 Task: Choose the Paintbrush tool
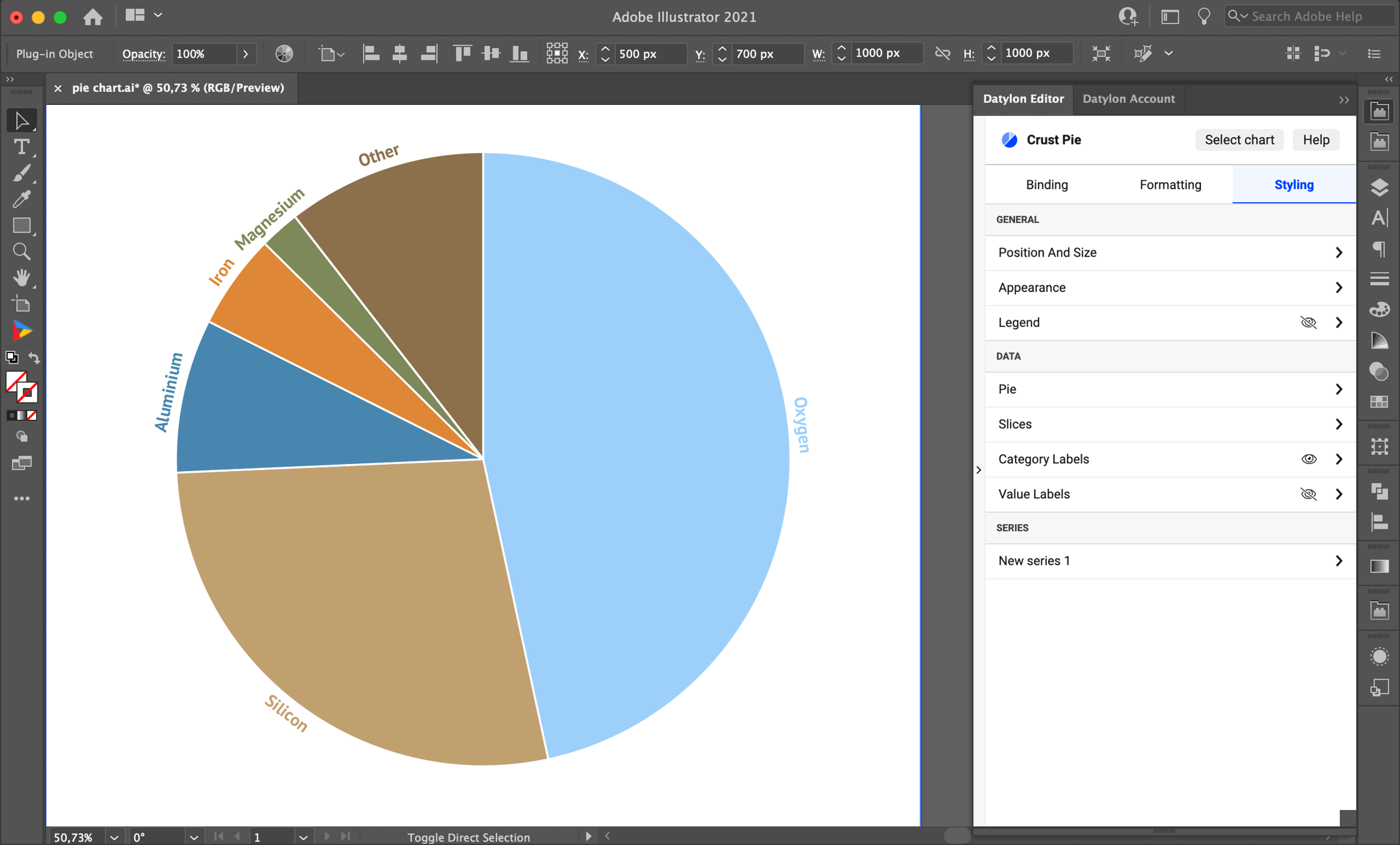tap(21, 173)
